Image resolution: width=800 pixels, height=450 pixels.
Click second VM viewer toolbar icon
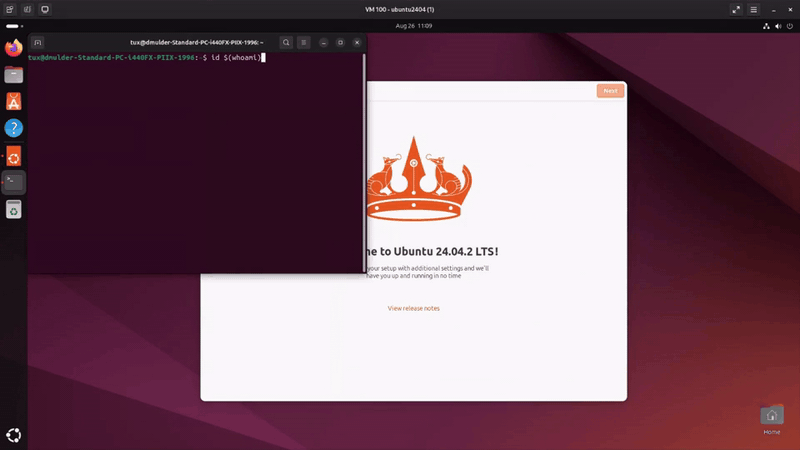[x=28, y=9]
